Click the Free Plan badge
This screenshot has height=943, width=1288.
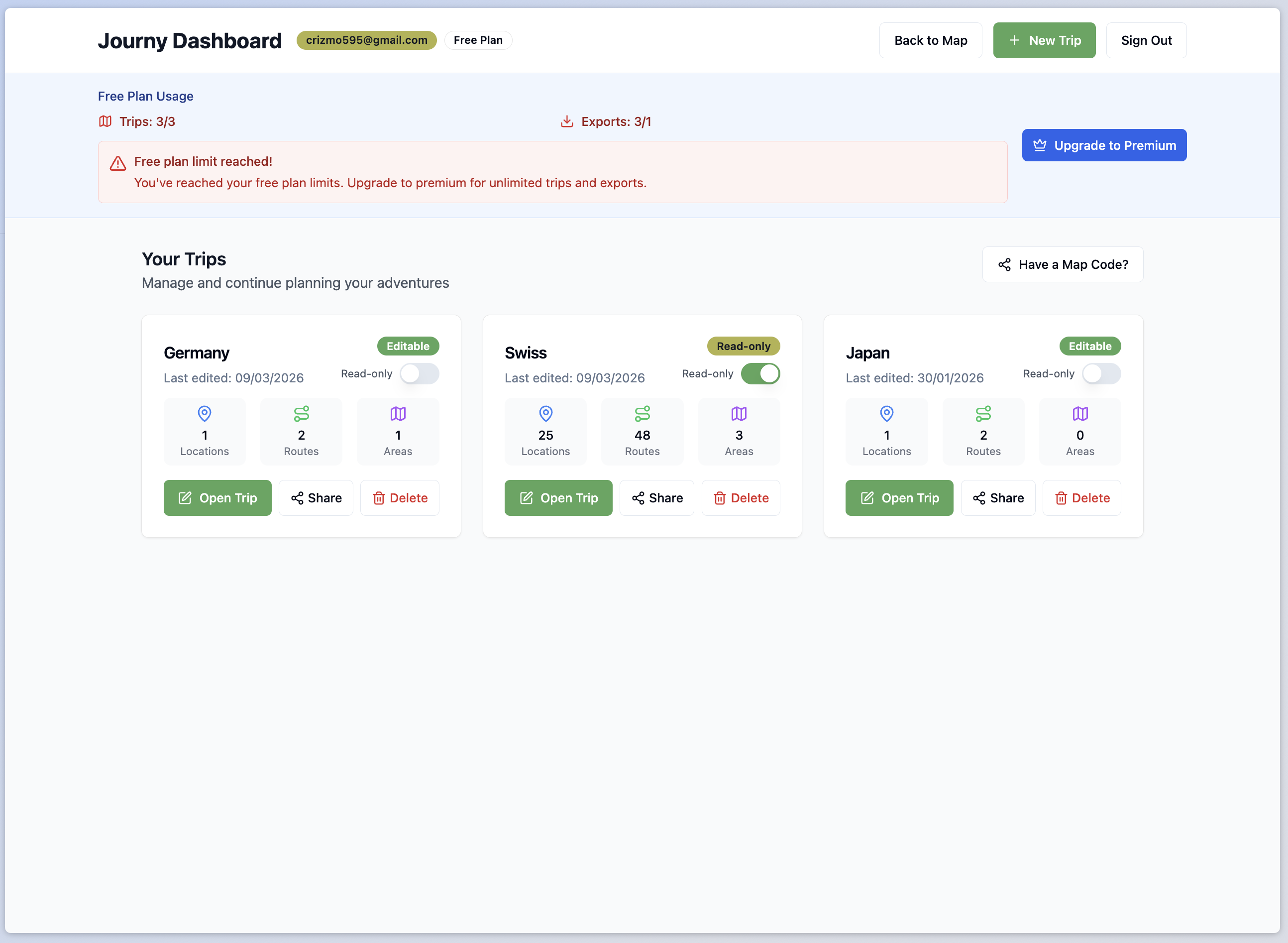[478, 40]
